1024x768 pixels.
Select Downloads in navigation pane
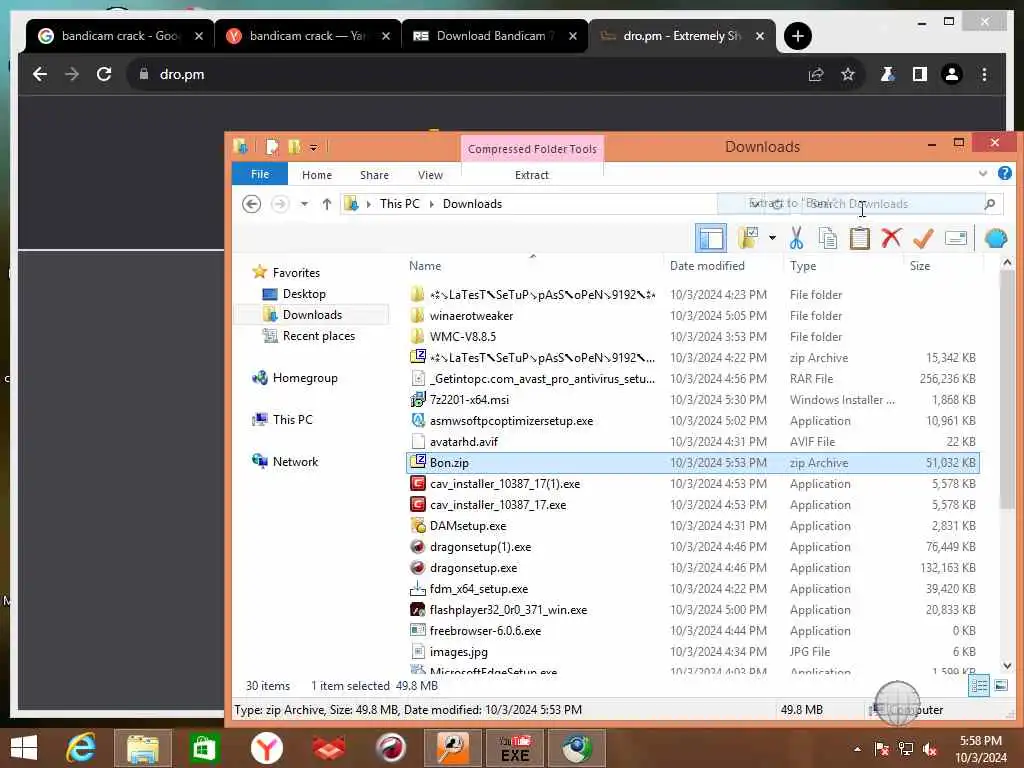pyautogui.click(x=312, y=315)
